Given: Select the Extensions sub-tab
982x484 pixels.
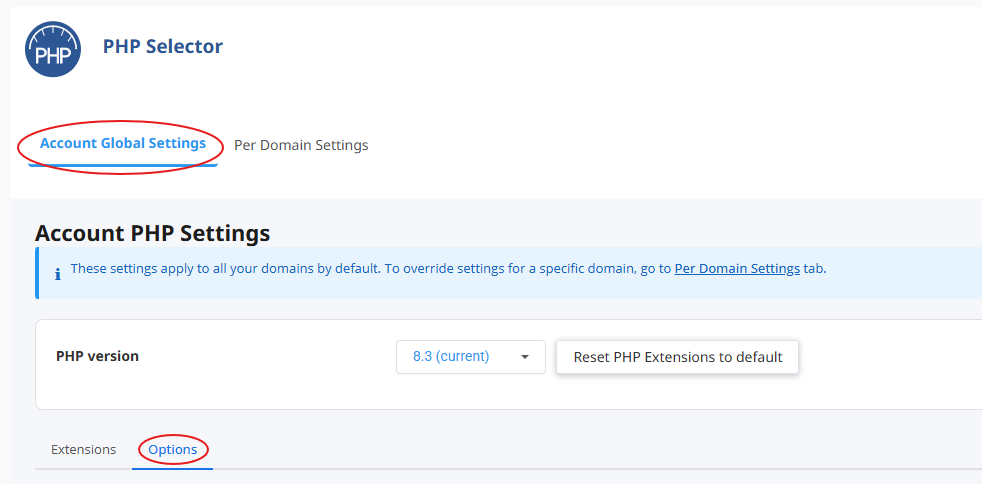Looking at the screenshot, I should coord(83,449).
